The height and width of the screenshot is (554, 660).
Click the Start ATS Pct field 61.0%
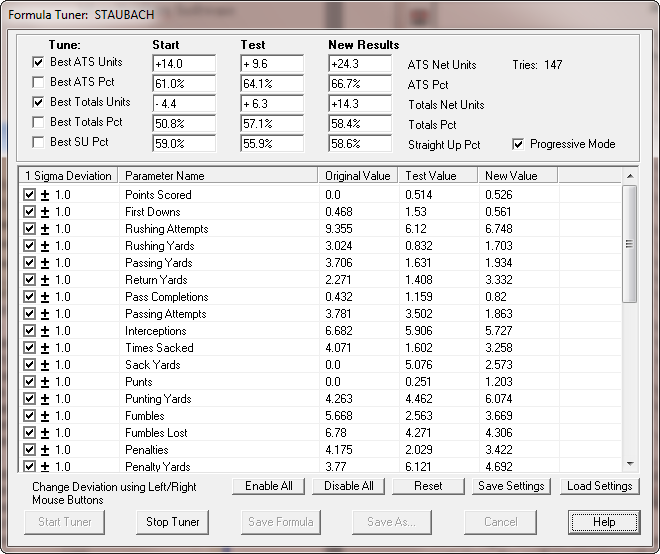tap(184, 84)
